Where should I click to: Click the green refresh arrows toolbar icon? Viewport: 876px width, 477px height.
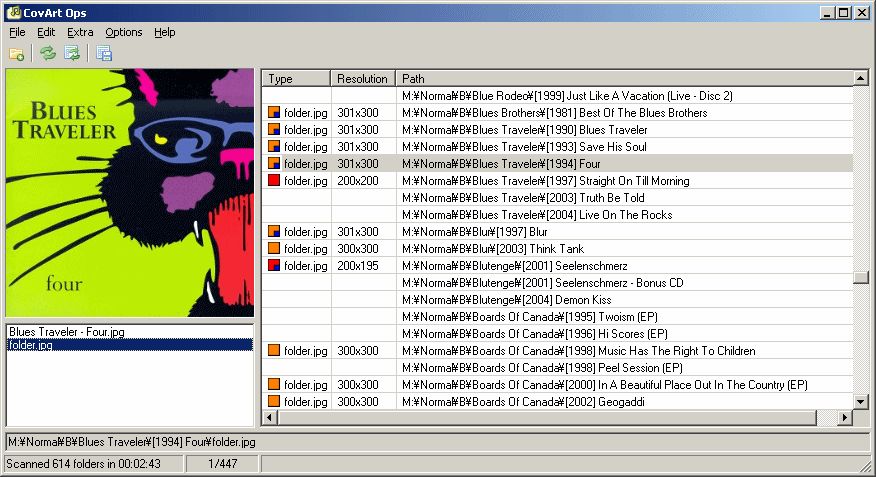click(x=48, y=53)
